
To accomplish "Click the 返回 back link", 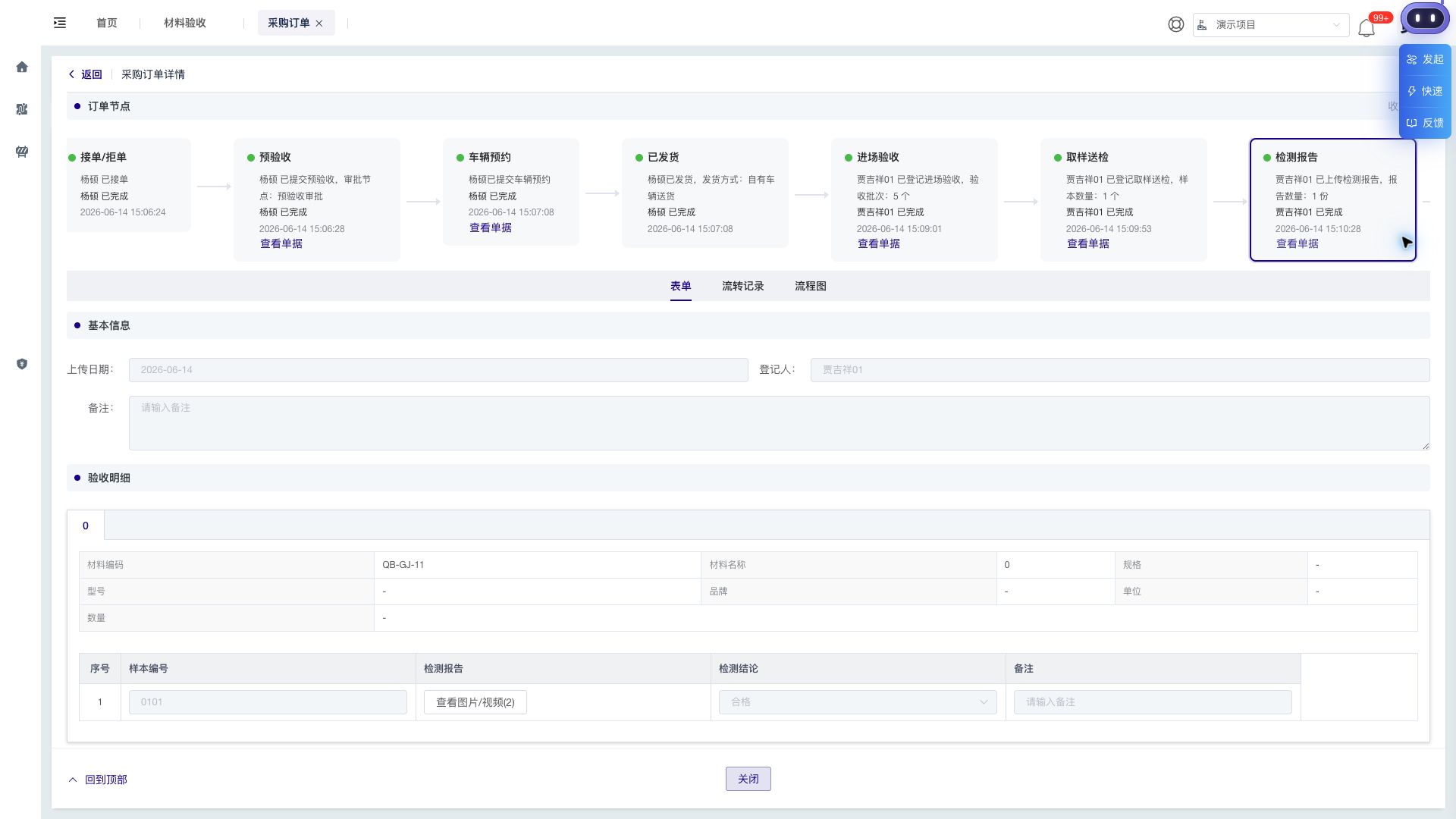I will click(85, 74).
